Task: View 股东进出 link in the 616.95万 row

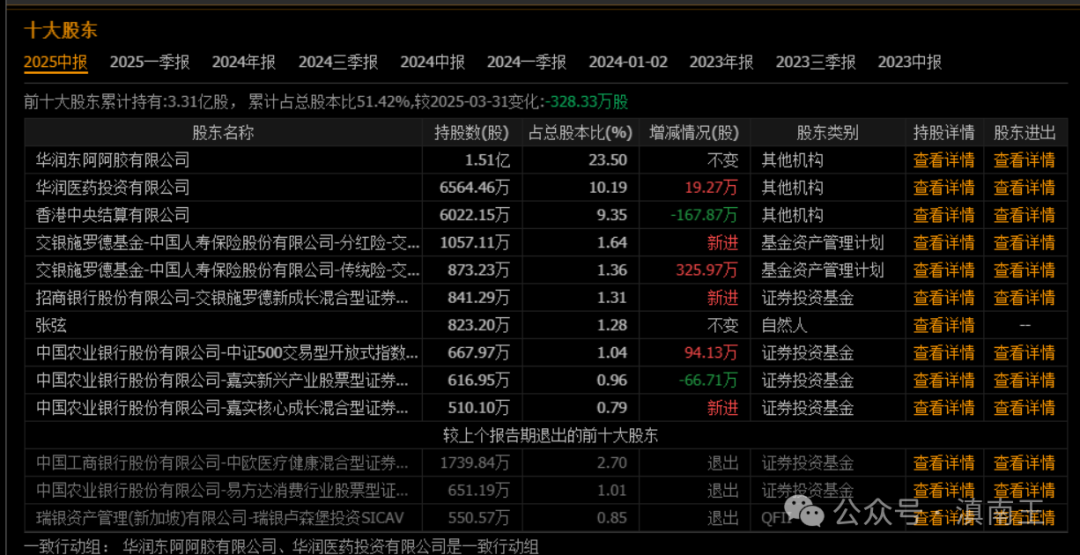Action: [1024, 380]
